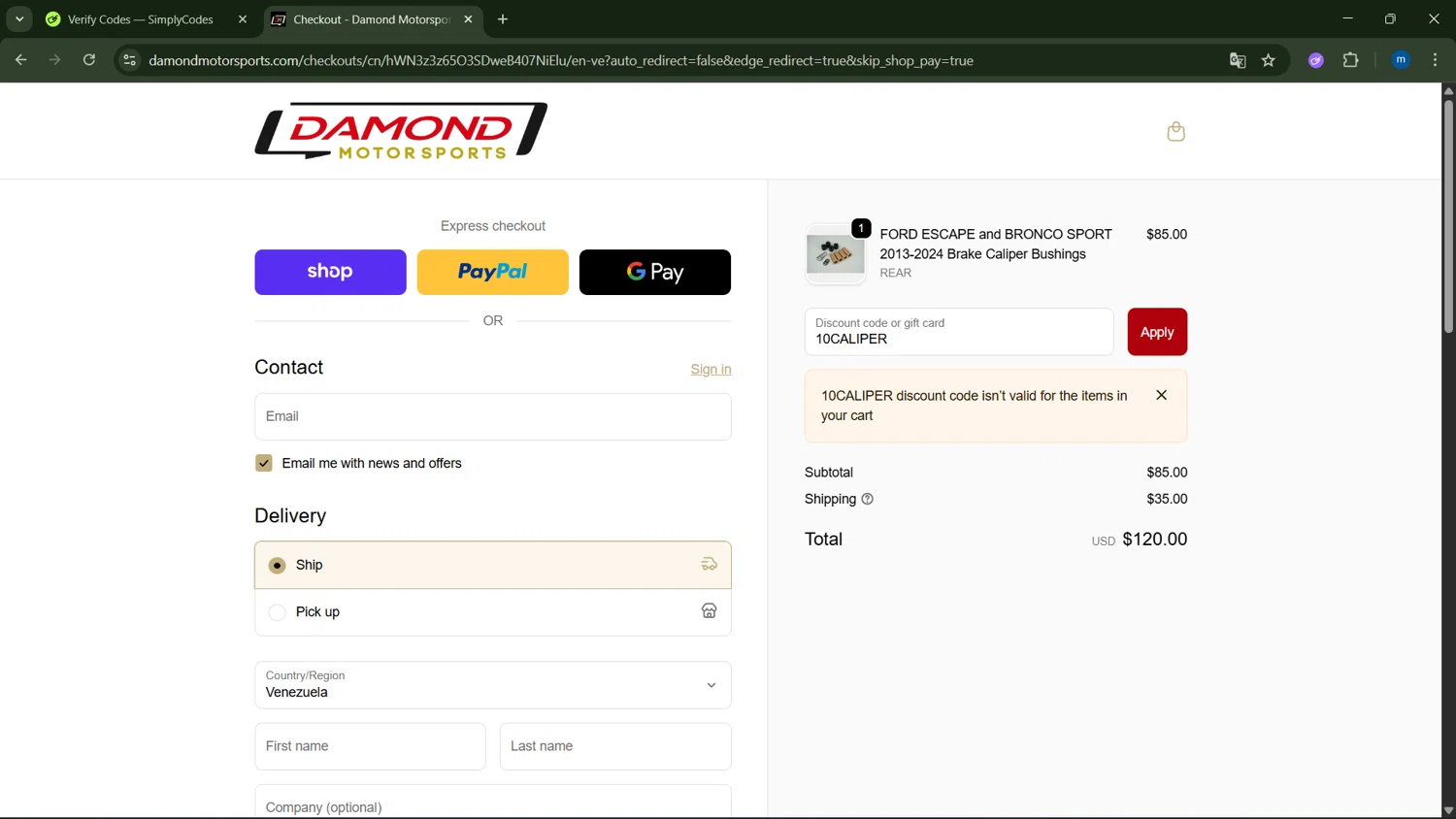Screen dimensions: 1456x819
Task: Pay with Google Pay button
Action: (x=655, y=272)
